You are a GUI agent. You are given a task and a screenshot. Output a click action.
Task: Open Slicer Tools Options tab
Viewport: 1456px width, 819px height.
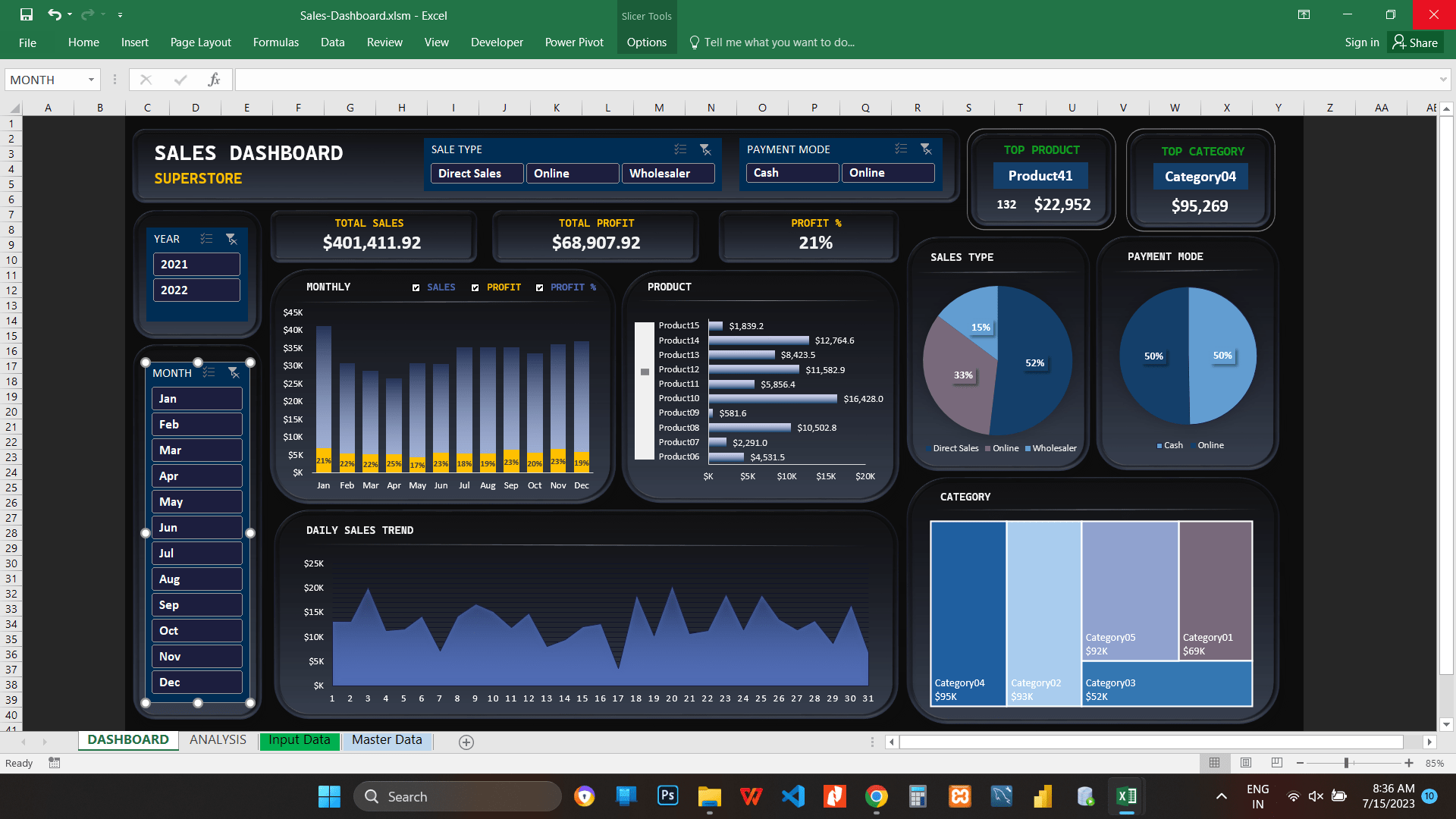(647, 42)
